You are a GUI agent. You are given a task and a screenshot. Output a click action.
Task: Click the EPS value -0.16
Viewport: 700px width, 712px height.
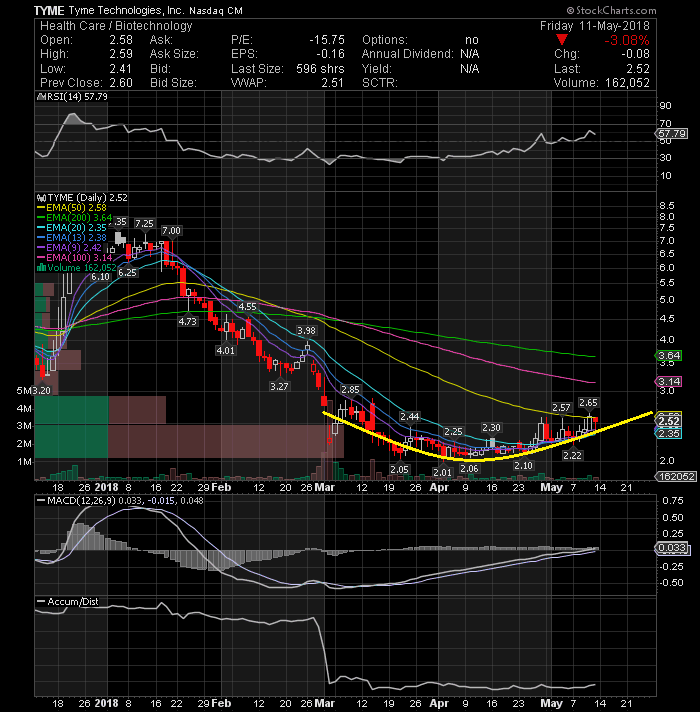330,54
